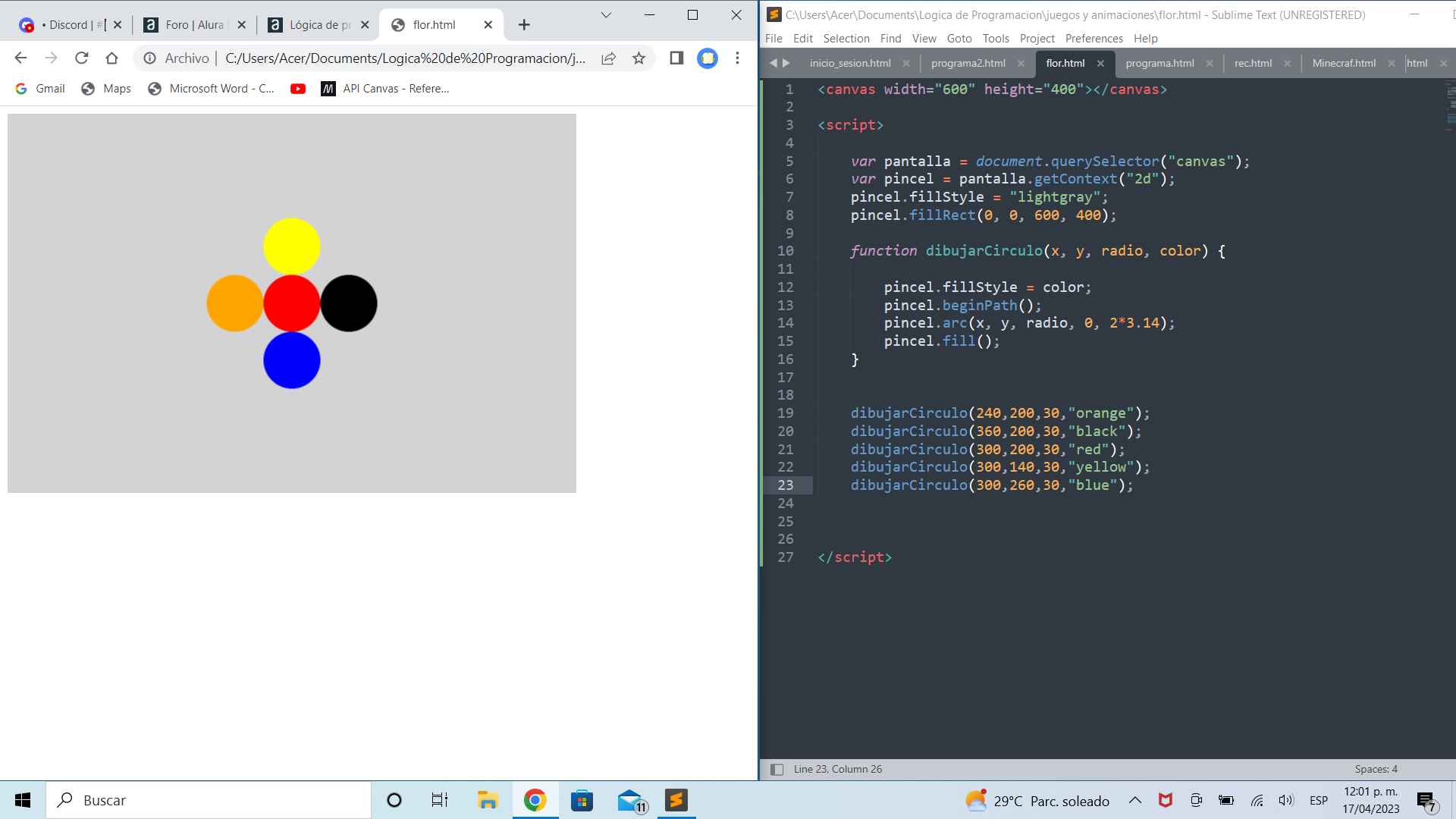Open the Chrome home page icon
Screen dimensions: 1456x819
[112, 58]
